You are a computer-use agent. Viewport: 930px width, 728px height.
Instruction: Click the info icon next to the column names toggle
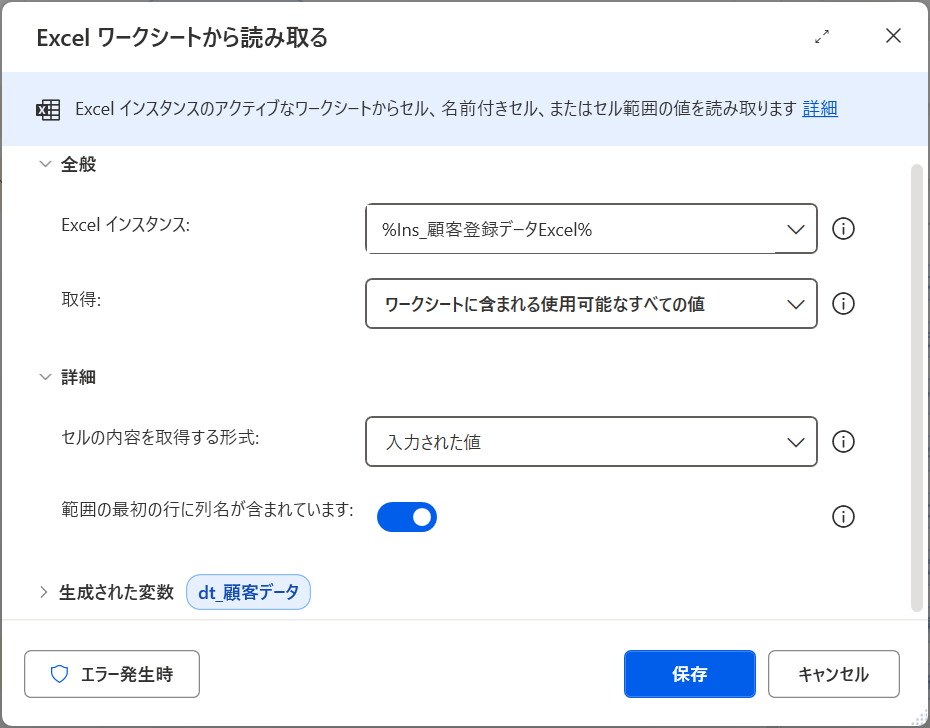coord(843,517)
